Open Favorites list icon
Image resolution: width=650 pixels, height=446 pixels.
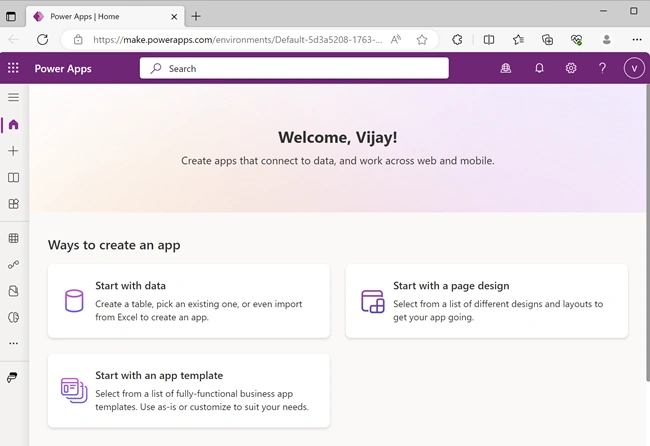(x=518, y=40)
